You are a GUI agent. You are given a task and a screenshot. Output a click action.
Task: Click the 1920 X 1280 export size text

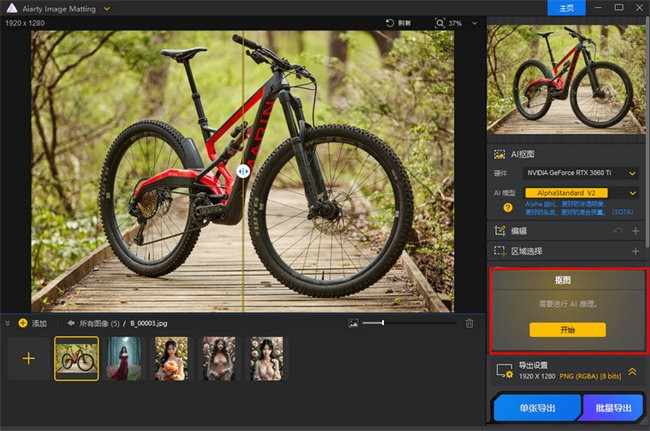[x=537, y=376]
